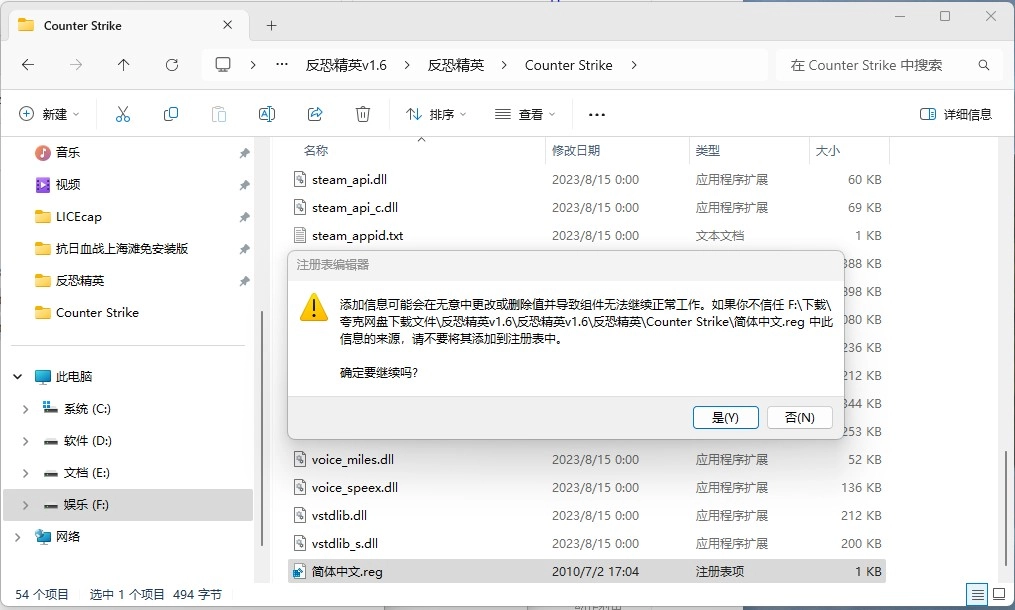The image size is (1015, 610).
Task: Open the 查看 view dropdown
Action: pyautogui.click(x=525, y=114)
